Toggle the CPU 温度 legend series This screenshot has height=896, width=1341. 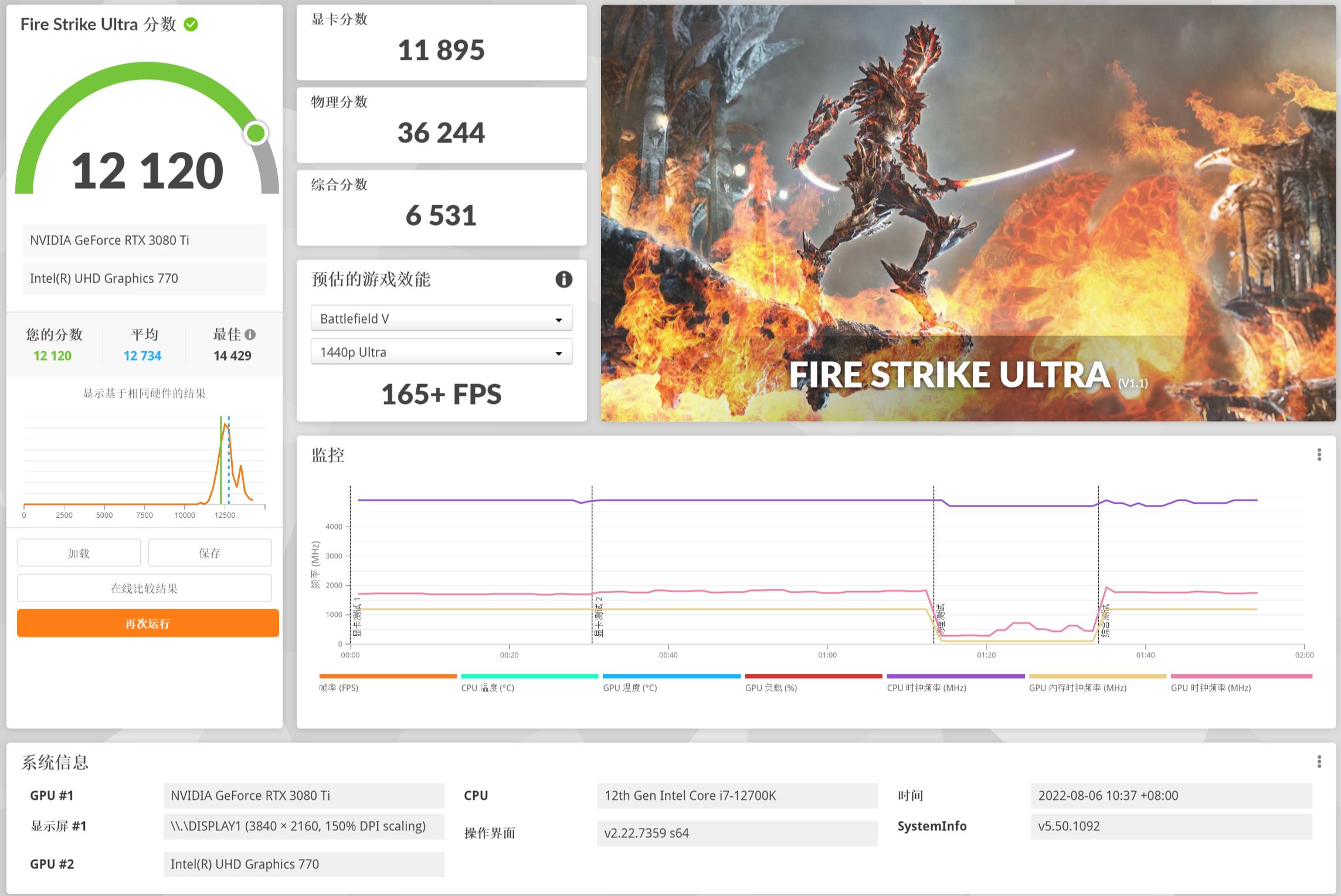[x=487, y=687]
